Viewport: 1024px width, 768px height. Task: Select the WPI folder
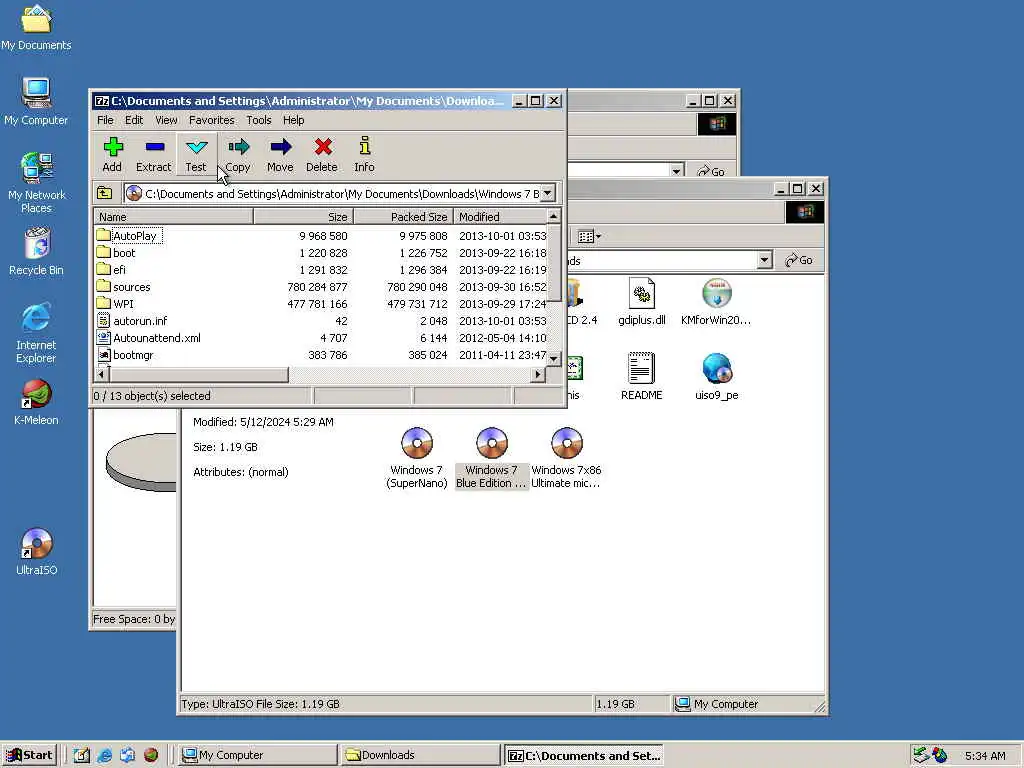pyautogui.click(x=116, y=304)
